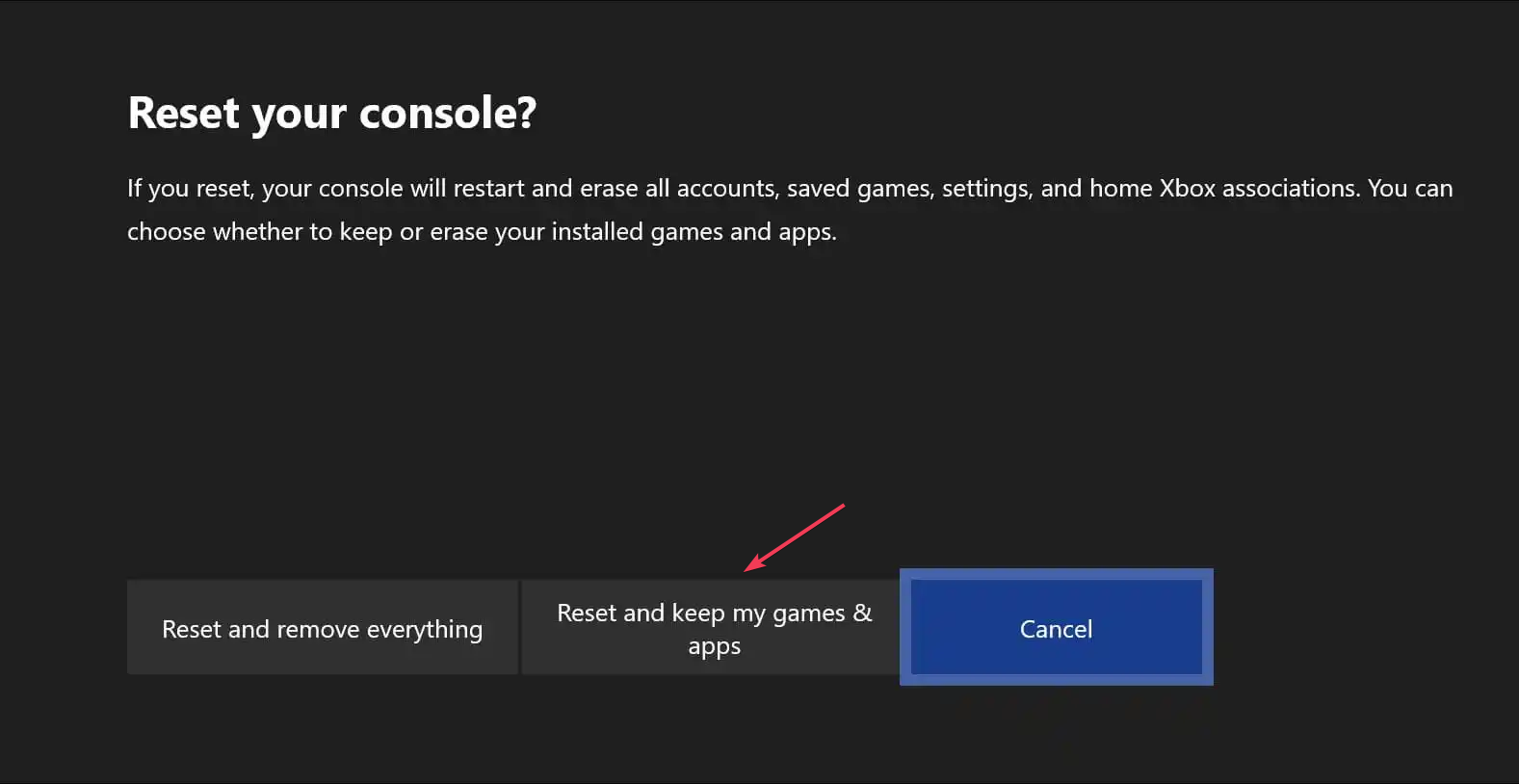
Task: Activate the highlighted blue Cancel button
Action: 1057,628
